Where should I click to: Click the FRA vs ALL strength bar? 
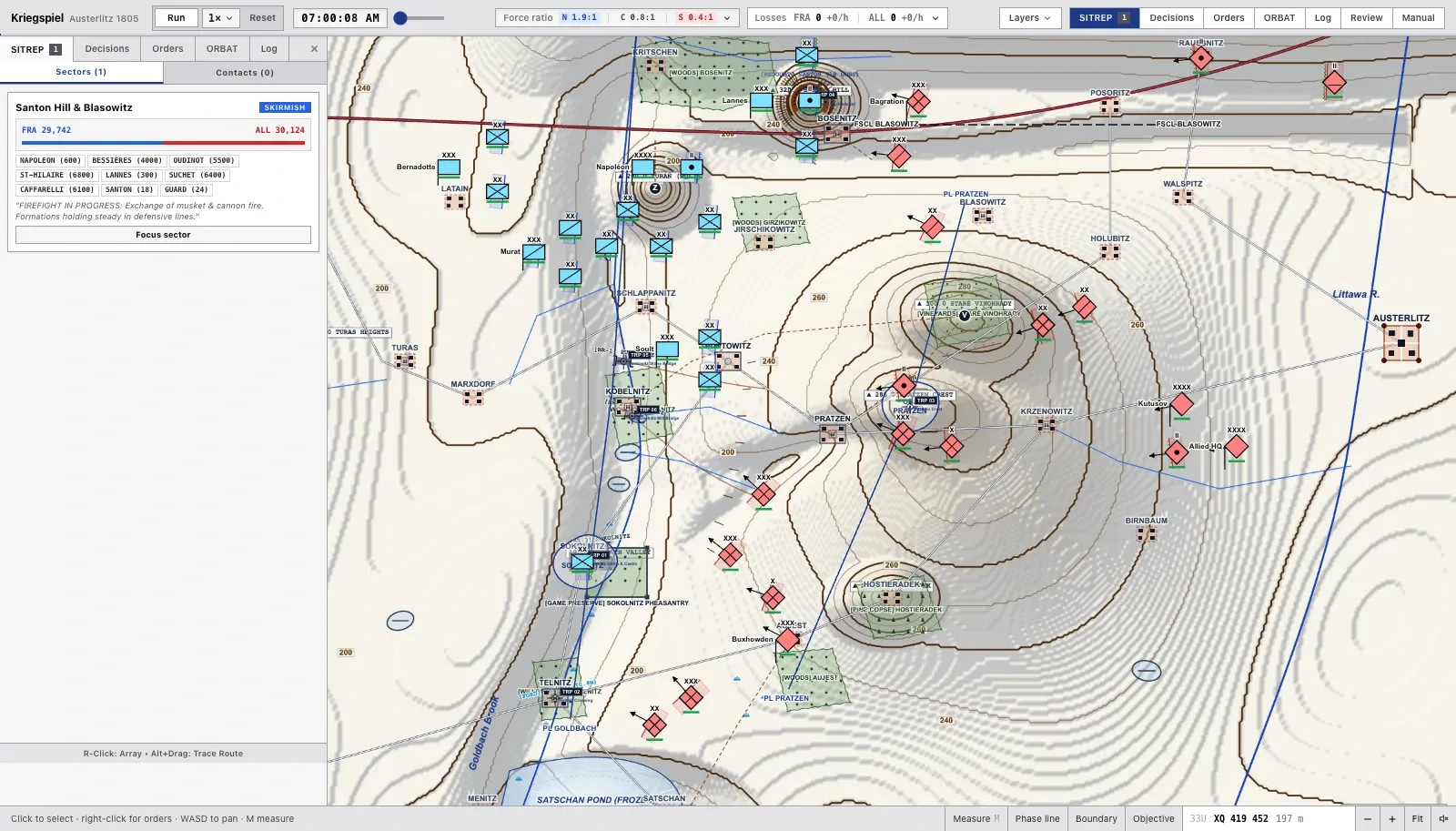(x=164, y=143)
